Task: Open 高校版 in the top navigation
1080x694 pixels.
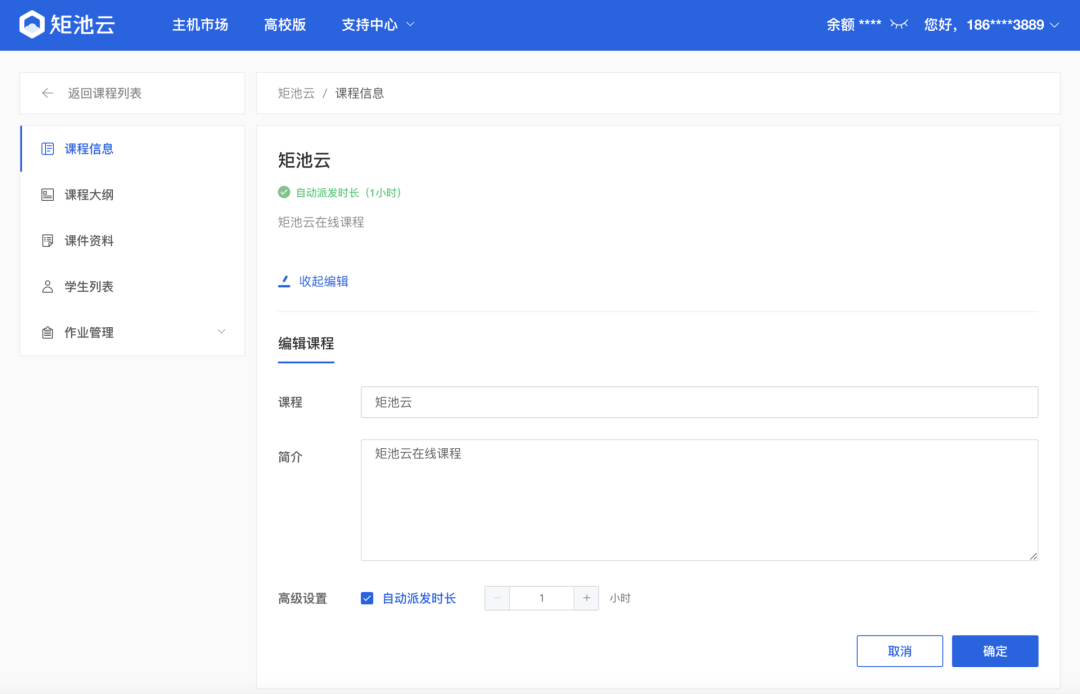Action: (x=284, y=25)
